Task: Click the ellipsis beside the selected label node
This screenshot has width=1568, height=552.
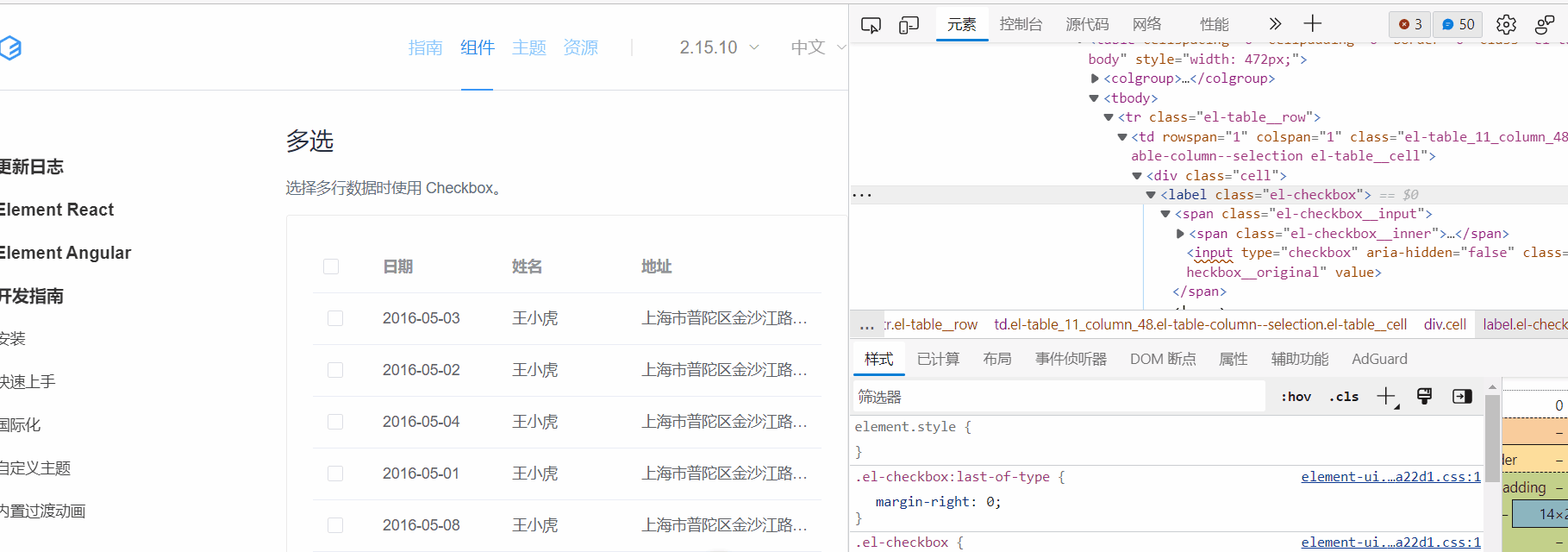Action: [x=862, y=195]
